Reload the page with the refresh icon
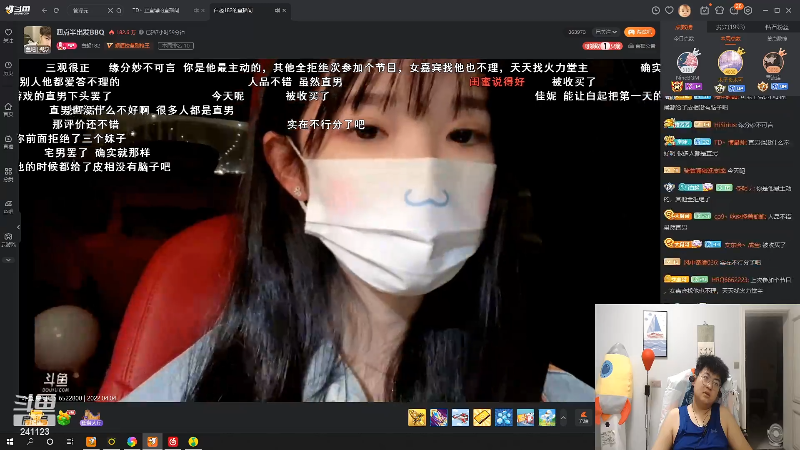800x450 pixels. click(56, 10)
